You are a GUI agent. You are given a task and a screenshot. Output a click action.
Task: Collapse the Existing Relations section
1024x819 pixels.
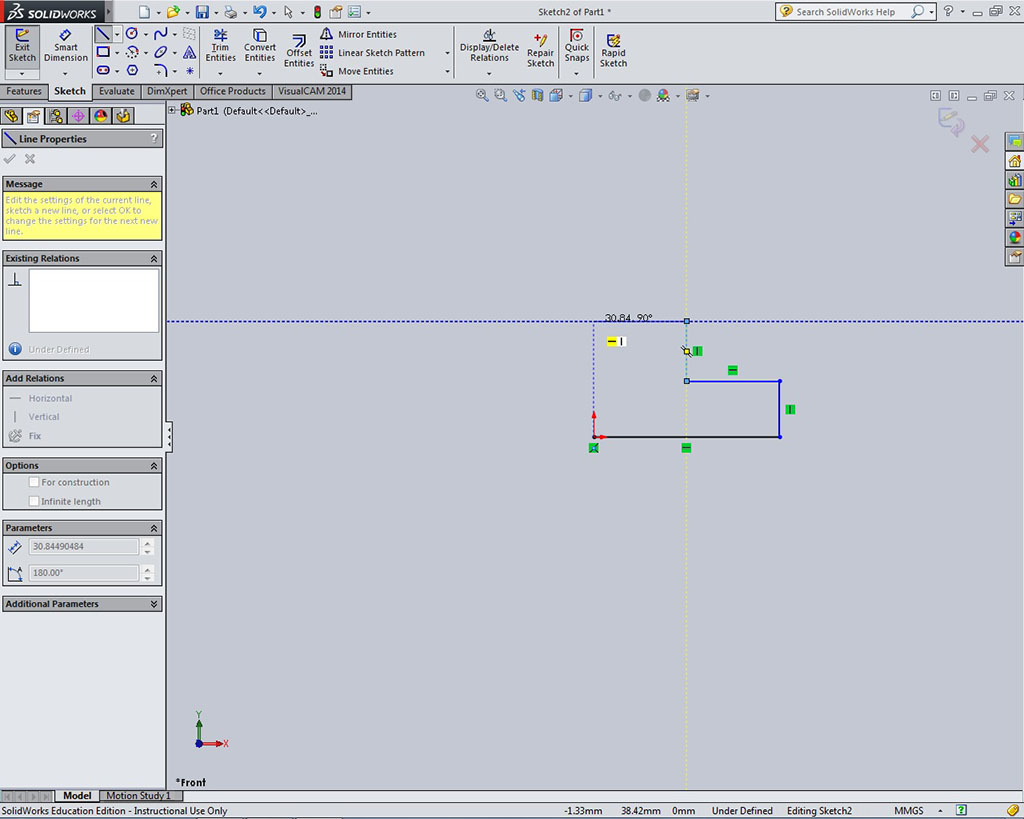coord(154,258)
